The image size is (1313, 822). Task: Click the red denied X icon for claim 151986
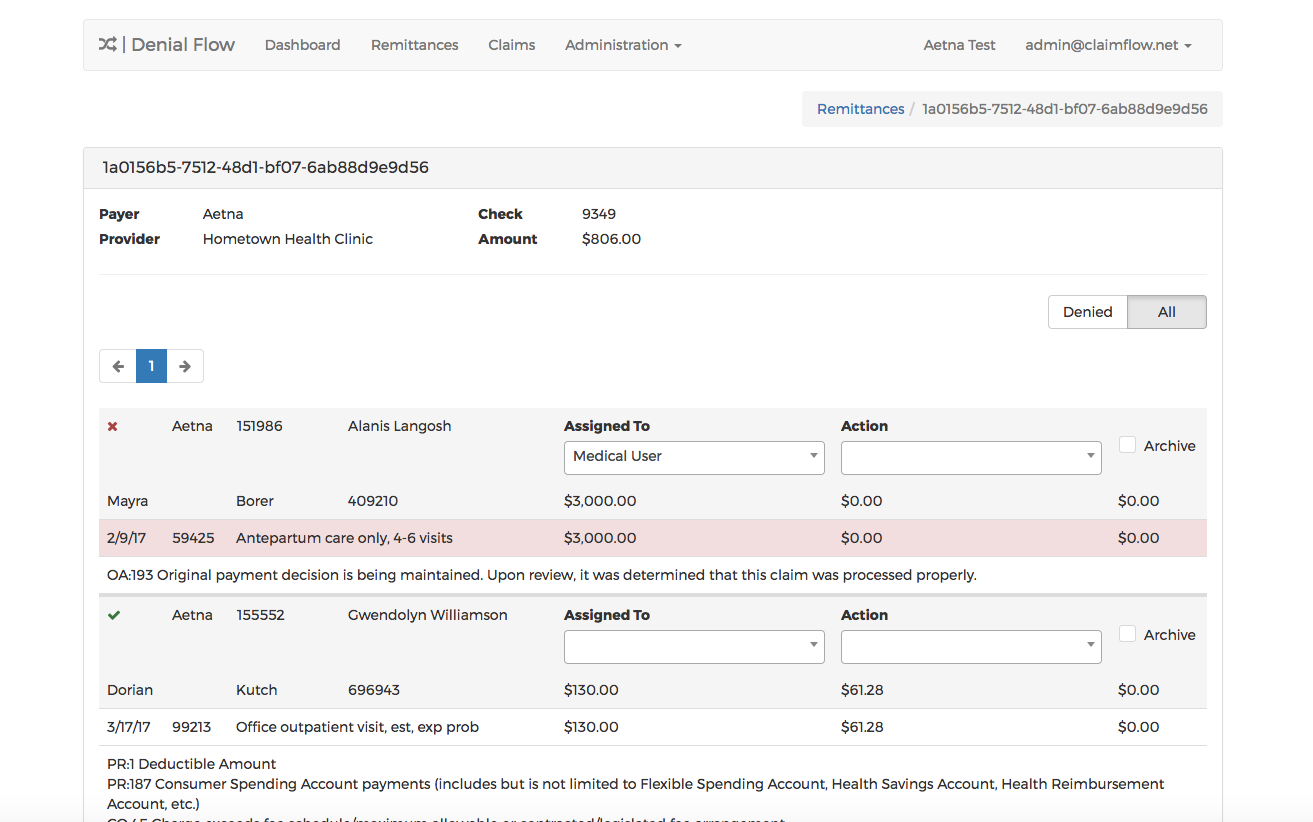point(113,427)
